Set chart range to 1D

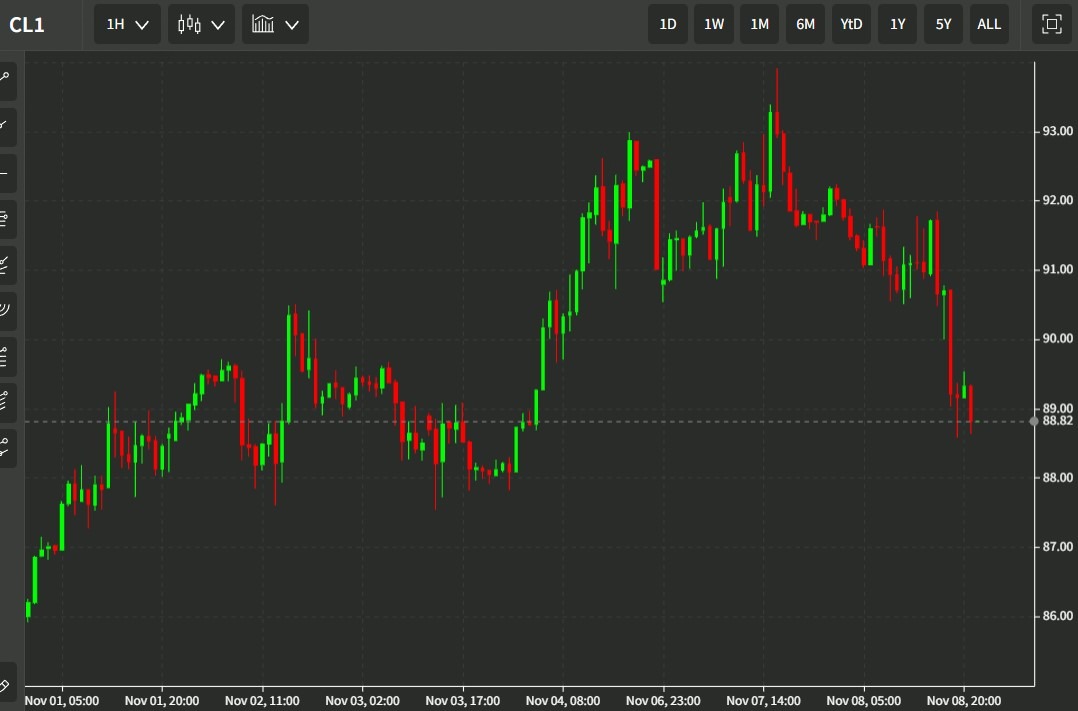point(668,24)
